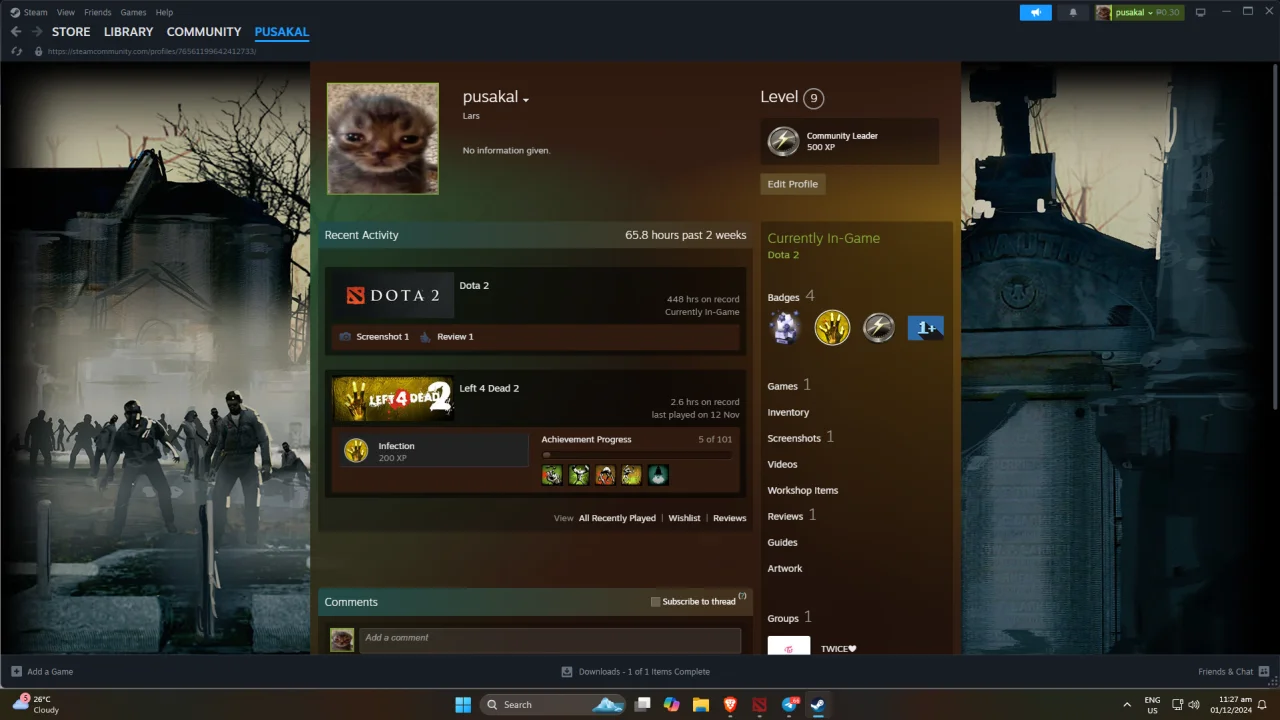Image resolution: width=1280 pixels, height=720 pixels.
Task: Open the second Left 4 Dead 2 achievement icon
Action: click(579, 475)
